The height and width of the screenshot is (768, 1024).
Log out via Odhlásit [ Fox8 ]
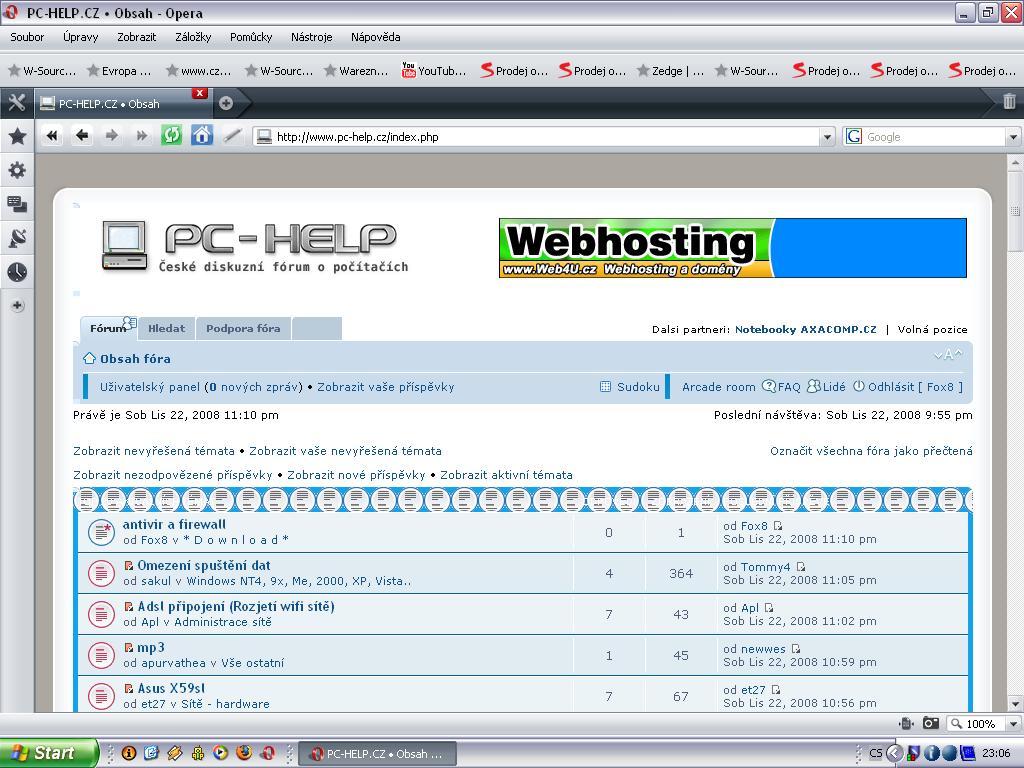coord(915,387)
